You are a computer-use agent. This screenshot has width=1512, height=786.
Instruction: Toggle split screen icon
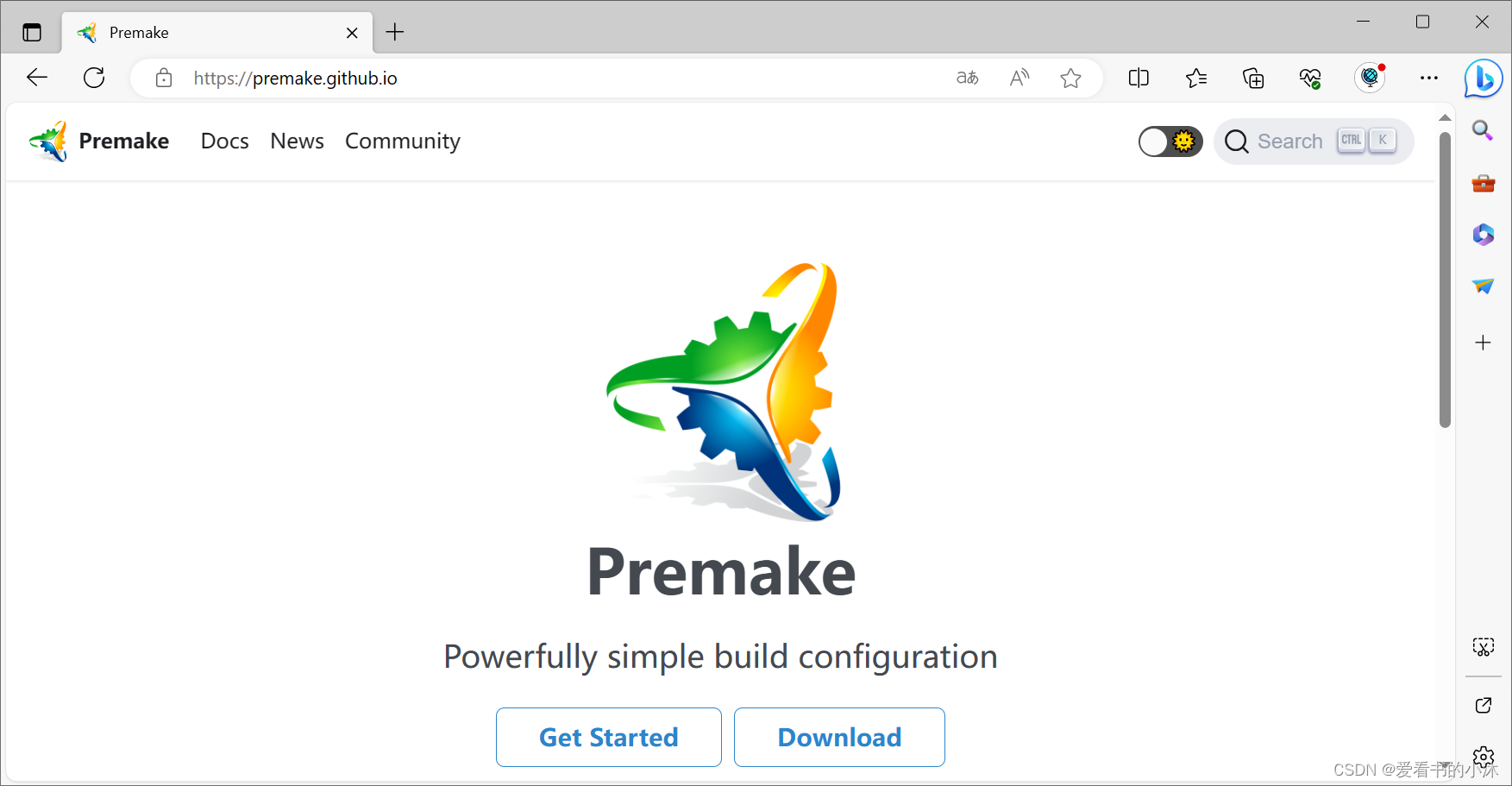(x=1139, y=79)
